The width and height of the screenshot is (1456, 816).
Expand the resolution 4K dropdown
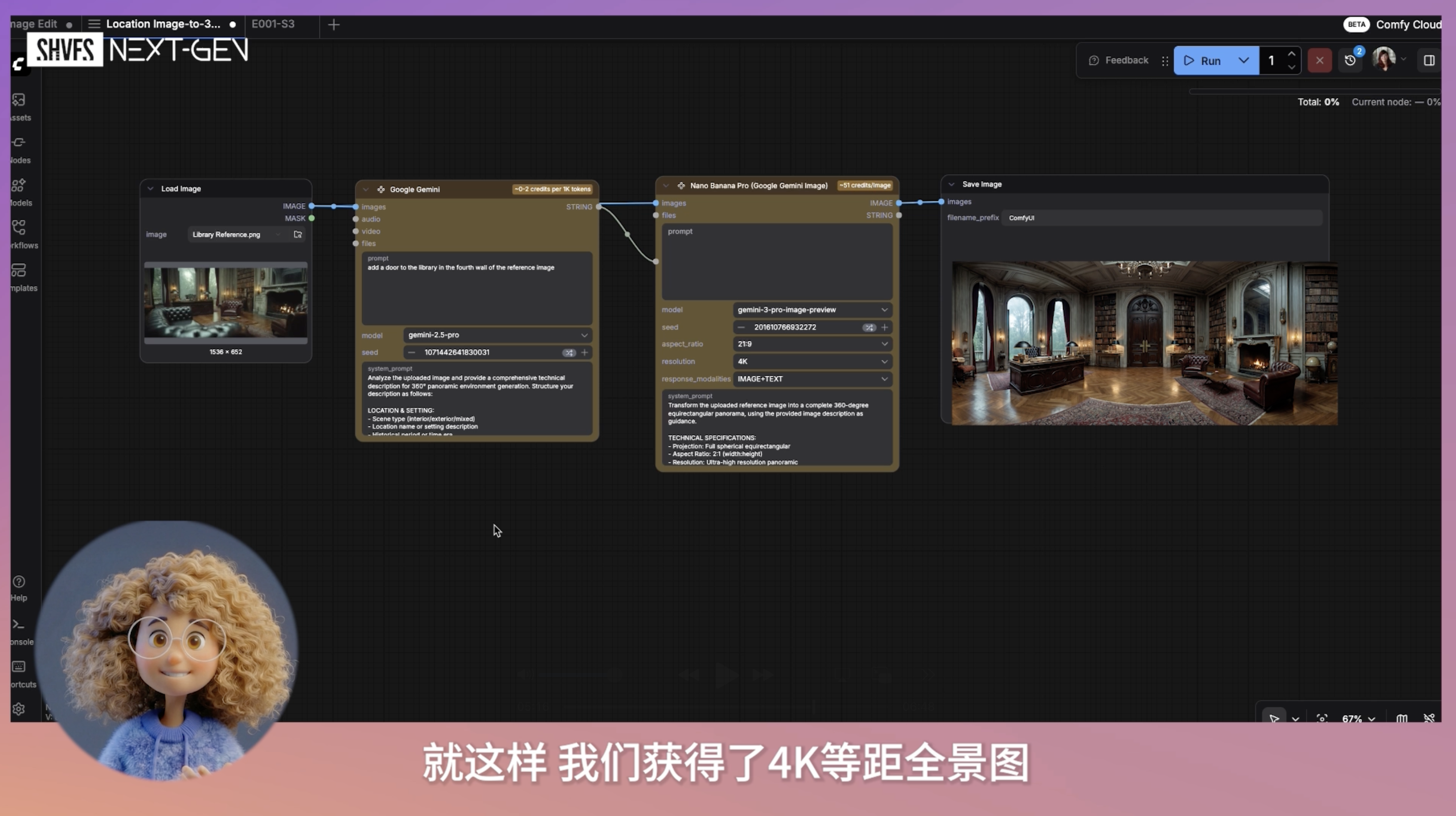812,361
